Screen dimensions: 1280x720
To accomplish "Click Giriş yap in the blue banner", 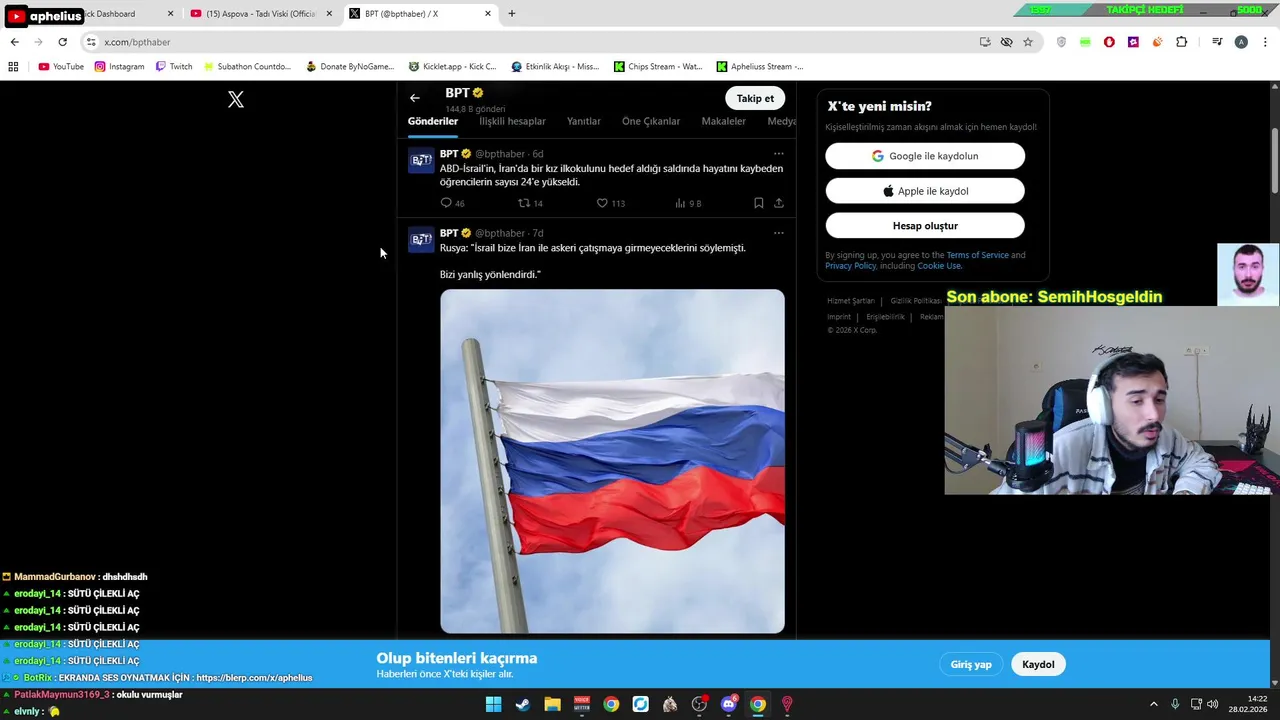I will pos(971,664).
